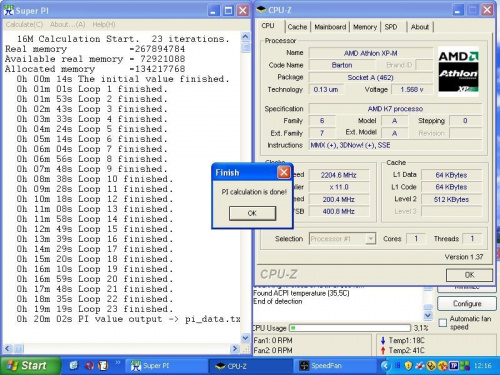Viewport: 500px width, 375px height.
Task: Switch to Mainboard tab in CPU-Z
Action: coord(330,27)
